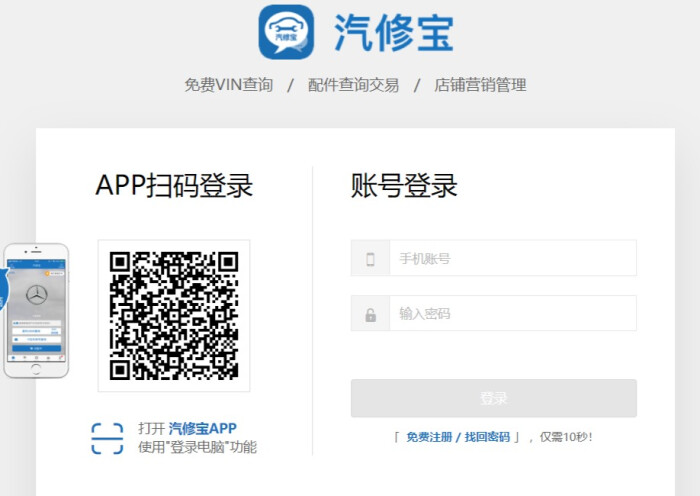Click the blue 汽修宝APP link text

203,429
